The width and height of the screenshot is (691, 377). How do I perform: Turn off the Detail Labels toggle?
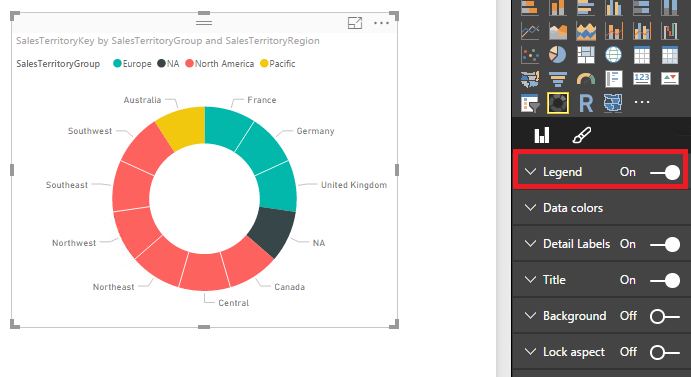point(665,244)
